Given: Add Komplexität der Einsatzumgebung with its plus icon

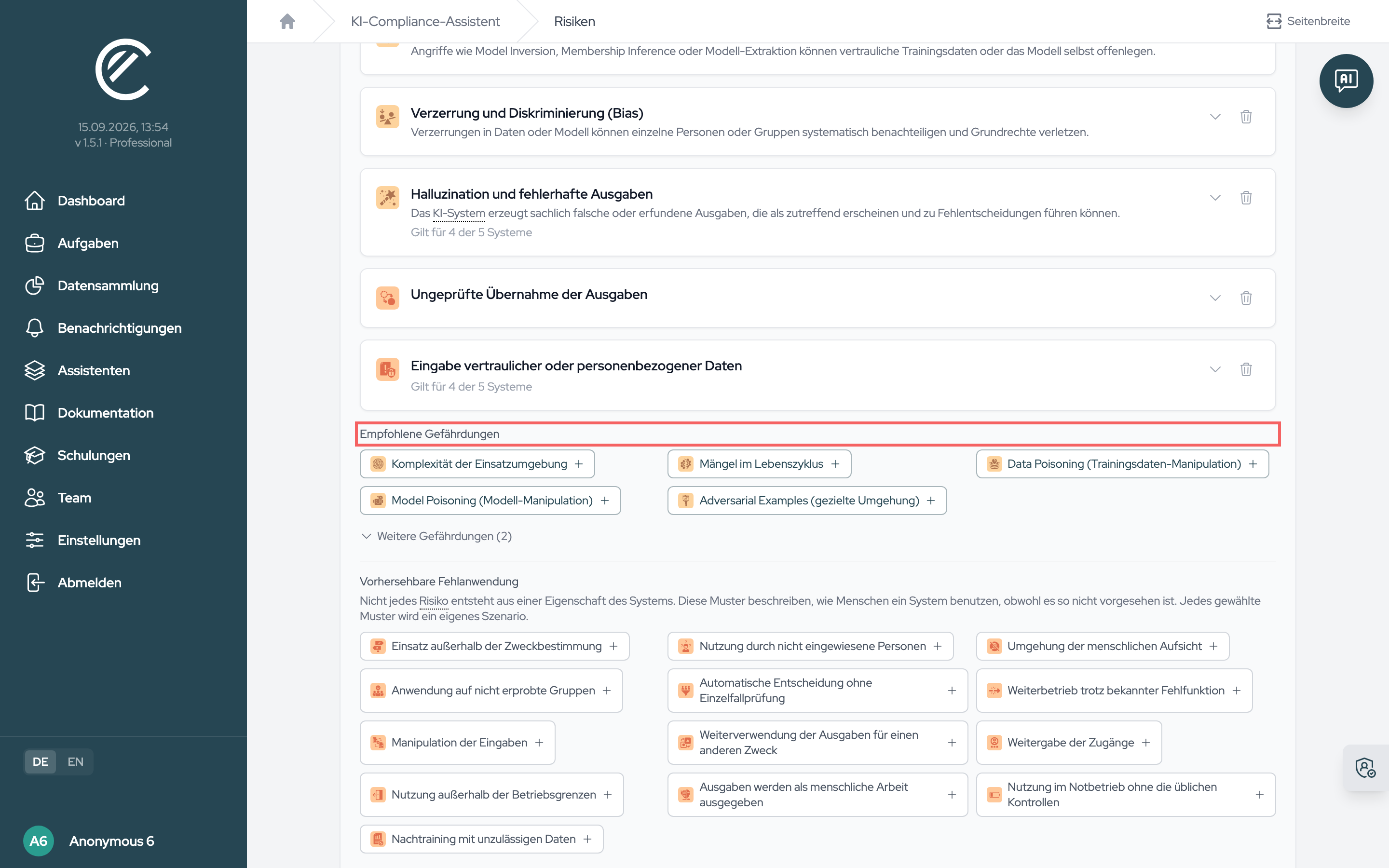Looking at the screenshot, I should pos(579,464).
